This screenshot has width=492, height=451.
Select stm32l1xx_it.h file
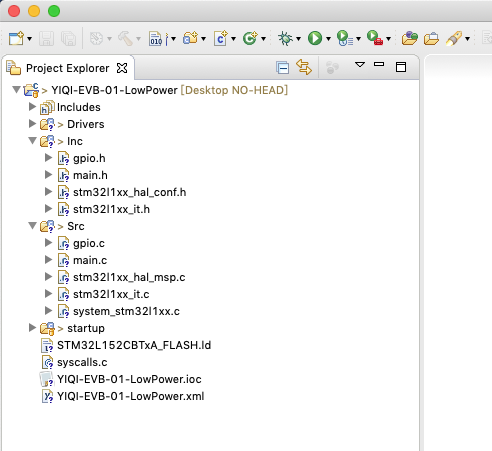[x=111, y=209]
